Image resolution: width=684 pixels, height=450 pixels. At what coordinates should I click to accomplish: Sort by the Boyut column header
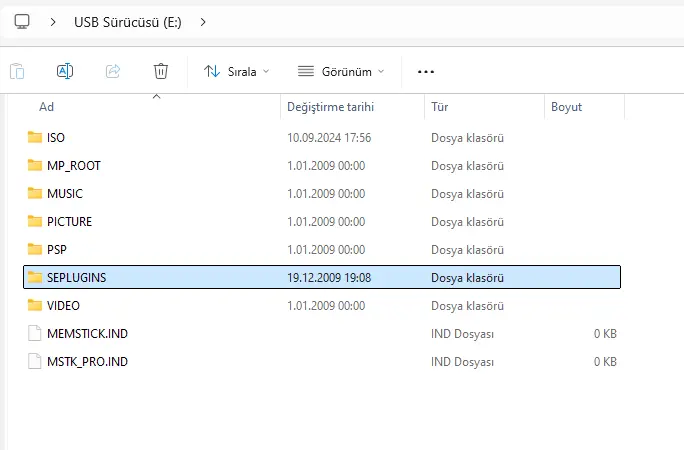pyautogui.click(x=566, y=107)
